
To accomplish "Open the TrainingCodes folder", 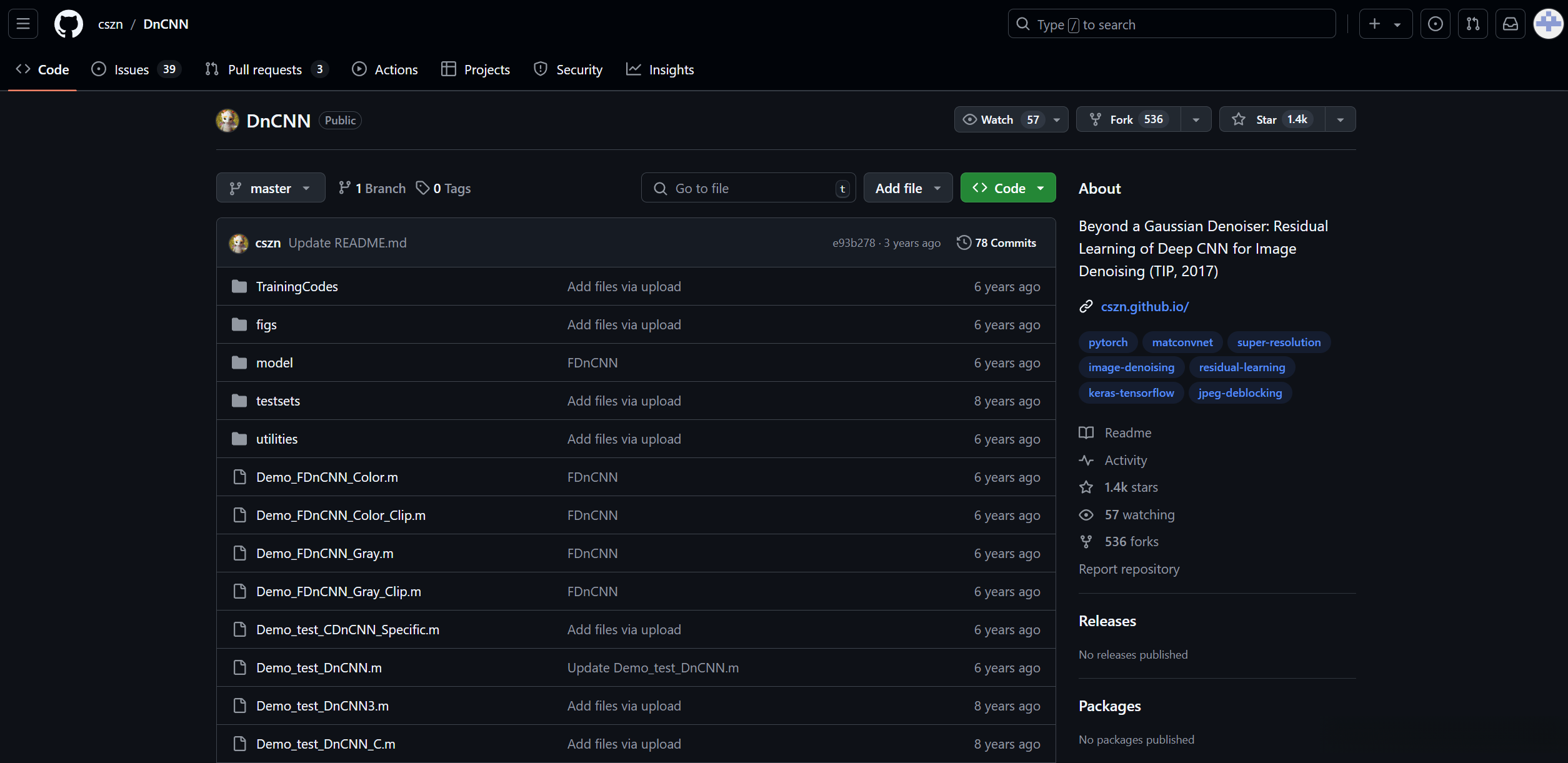I will (296, 286).
